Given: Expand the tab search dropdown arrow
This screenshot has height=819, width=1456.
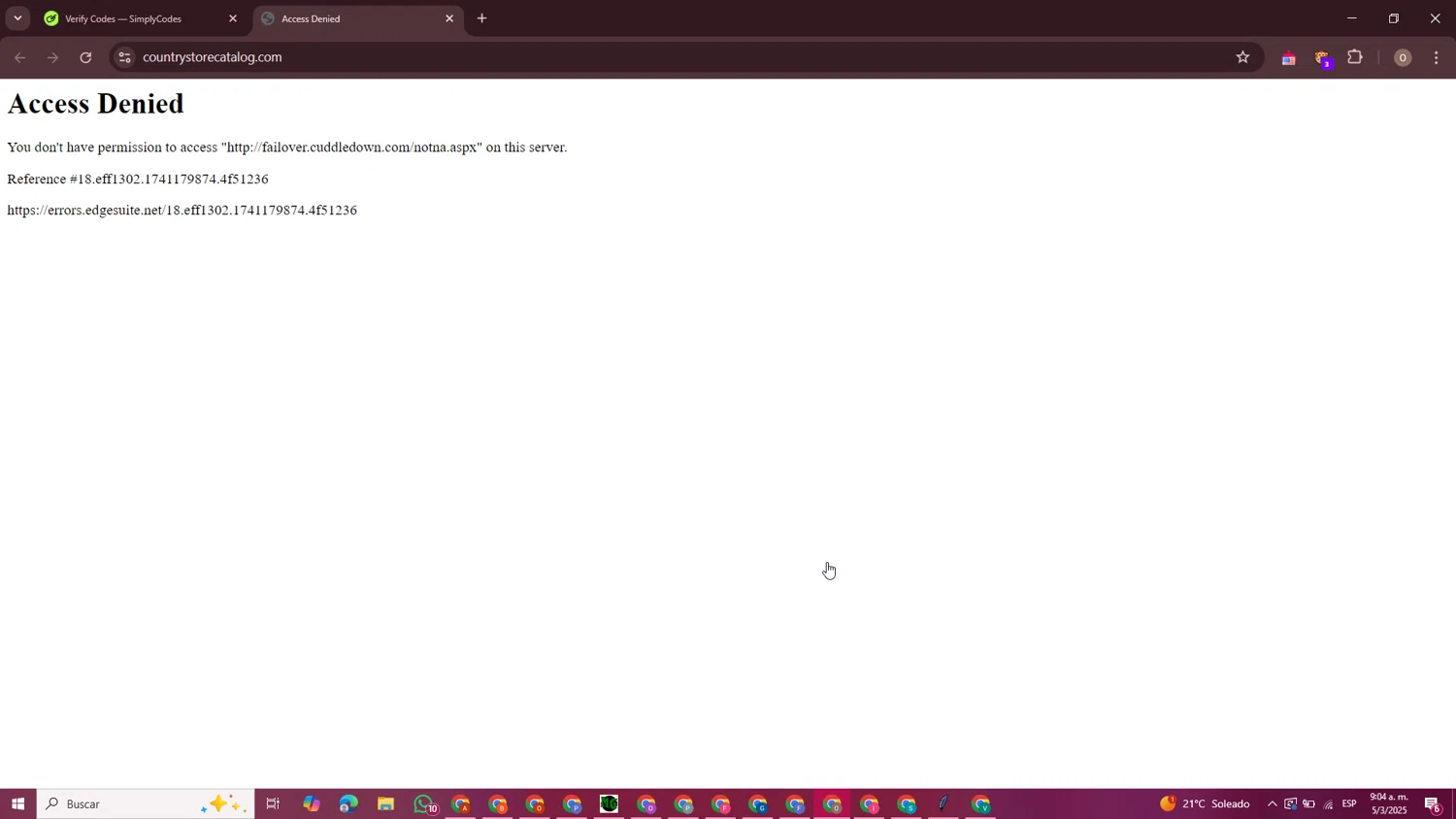Looking at the screenshot, I should tap(17, 18).
